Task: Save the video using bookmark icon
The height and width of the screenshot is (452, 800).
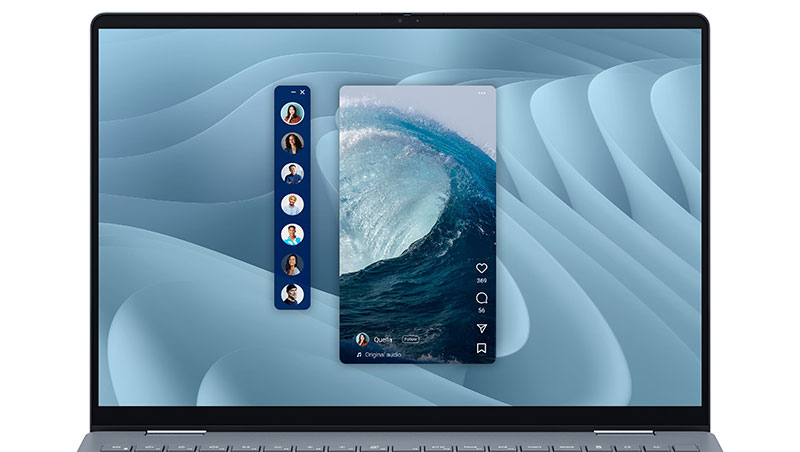Action: point(481,348)
